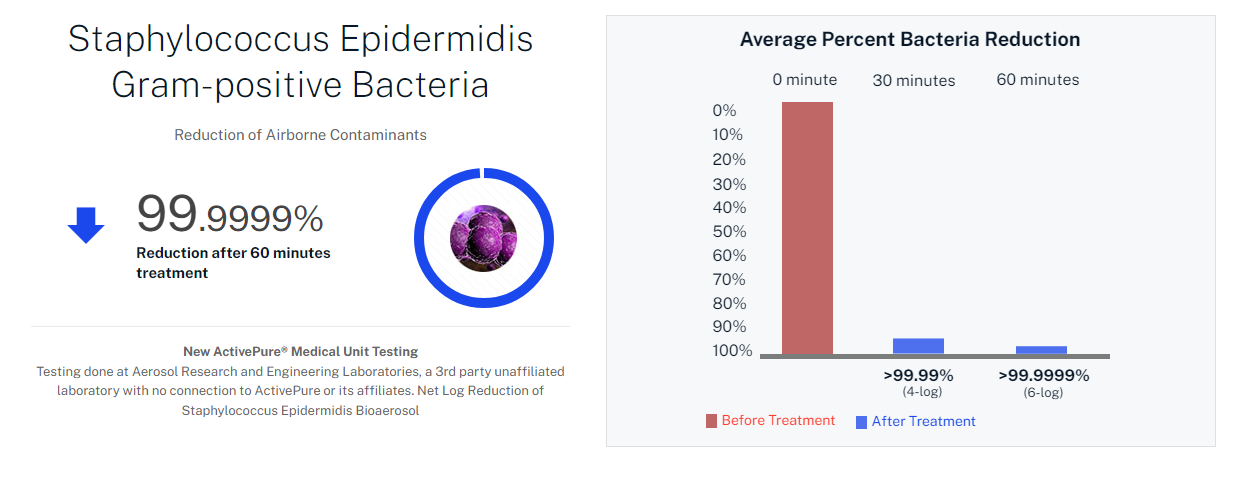Select the 60 minutes column label

point(1038,80)
